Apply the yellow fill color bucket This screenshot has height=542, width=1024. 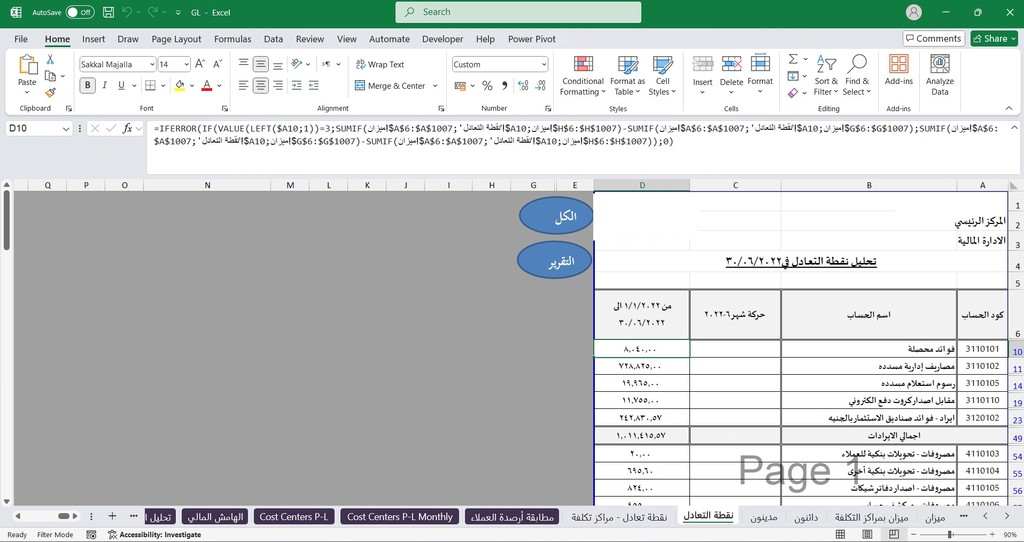(179, 86)
